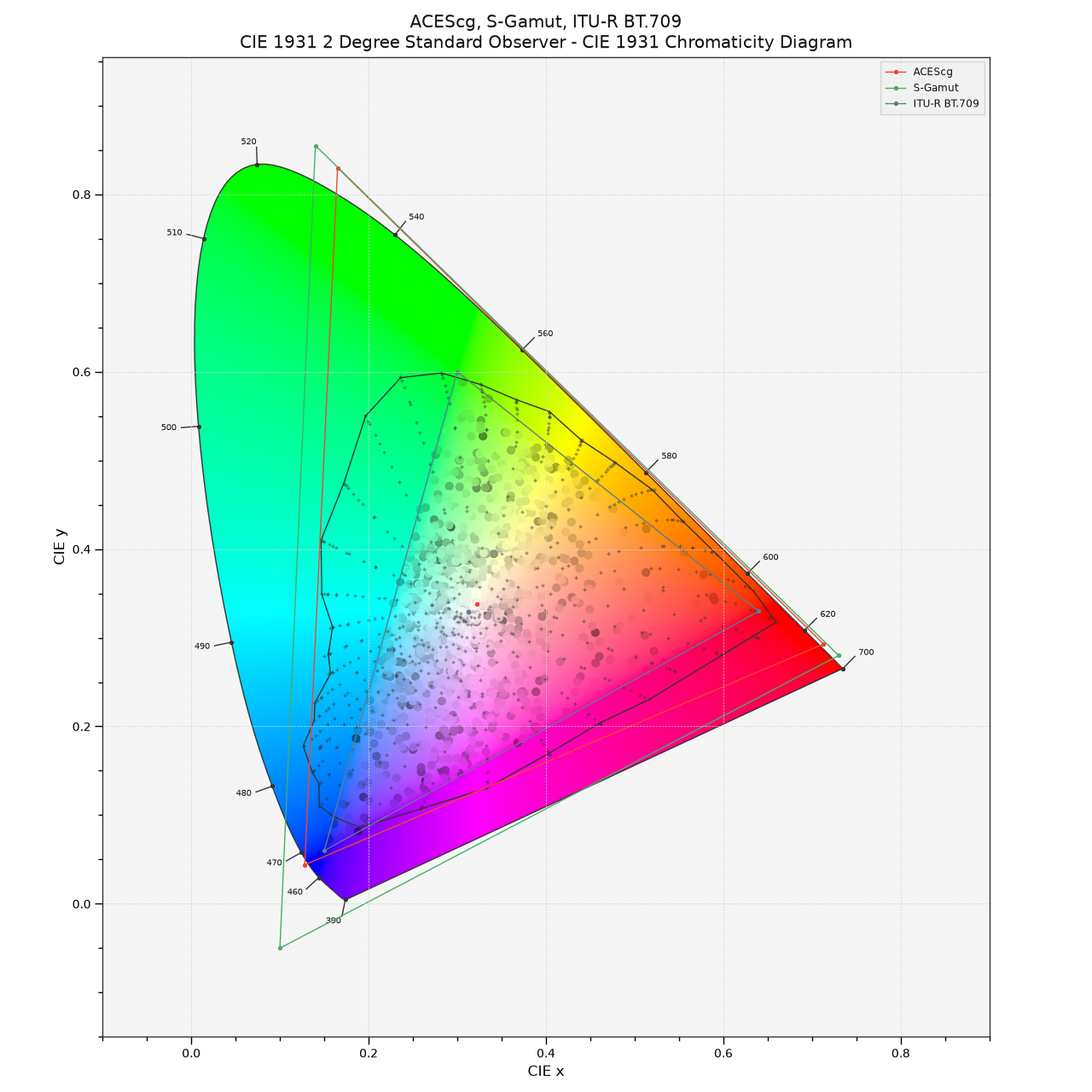This screenshot has height=1092, width=1092.
Task: Click the 540 wavelength label
Action: click(416, 217)
